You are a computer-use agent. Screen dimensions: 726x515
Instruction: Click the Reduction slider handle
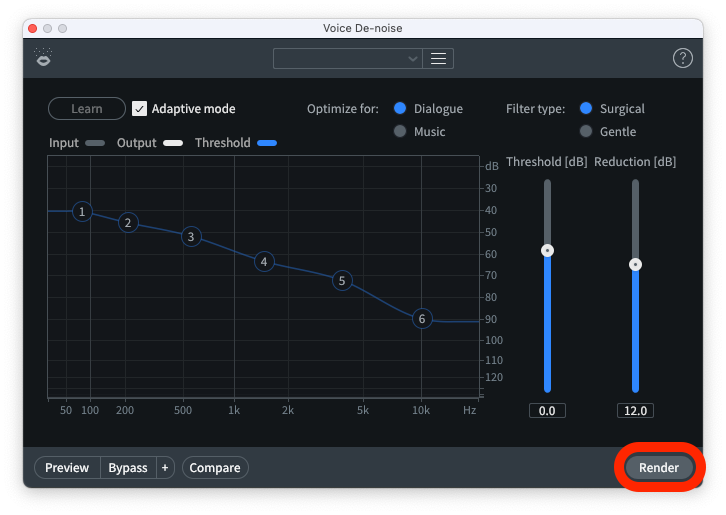(635, 265)
